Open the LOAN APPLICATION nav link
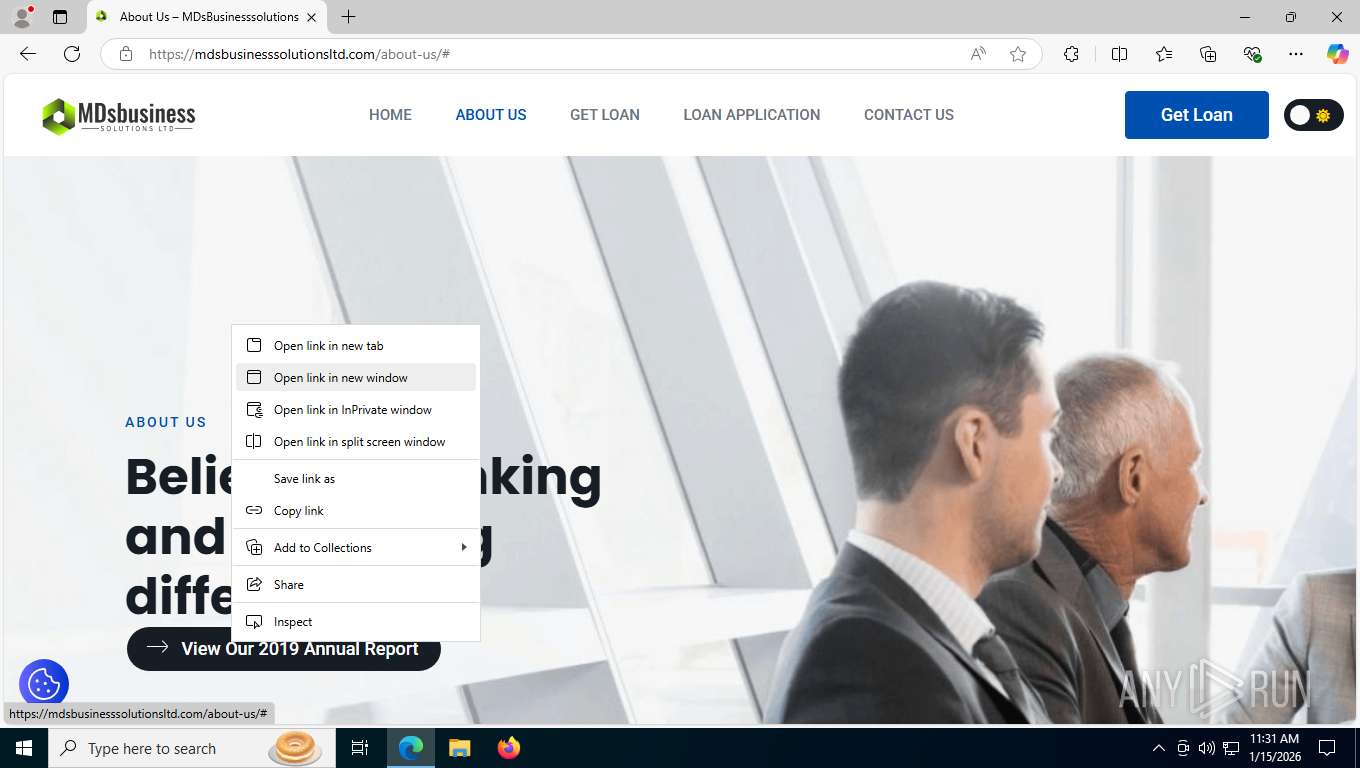 (752, 115)
